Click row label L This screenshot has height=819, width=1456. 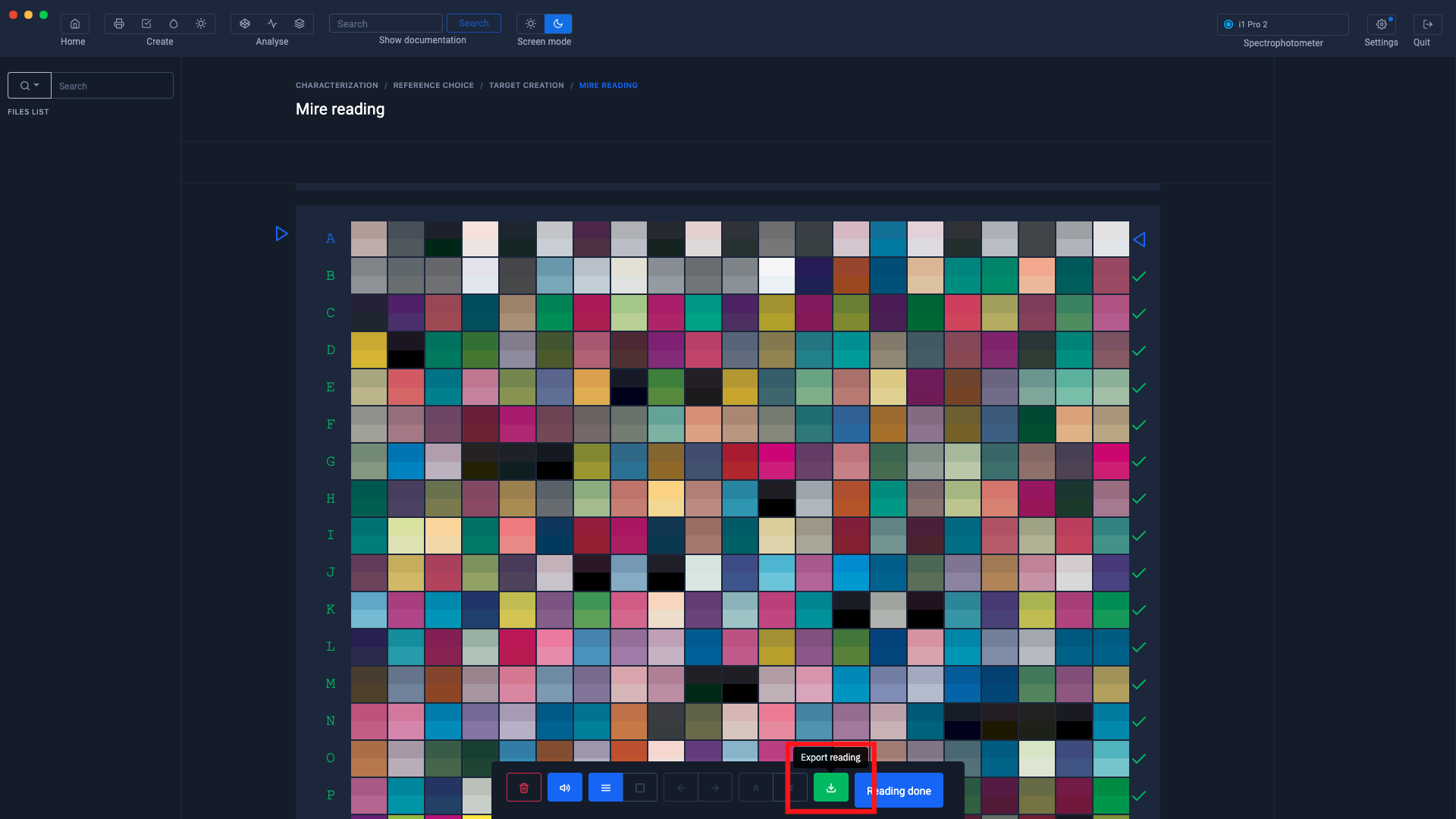[x=331, y=647]
